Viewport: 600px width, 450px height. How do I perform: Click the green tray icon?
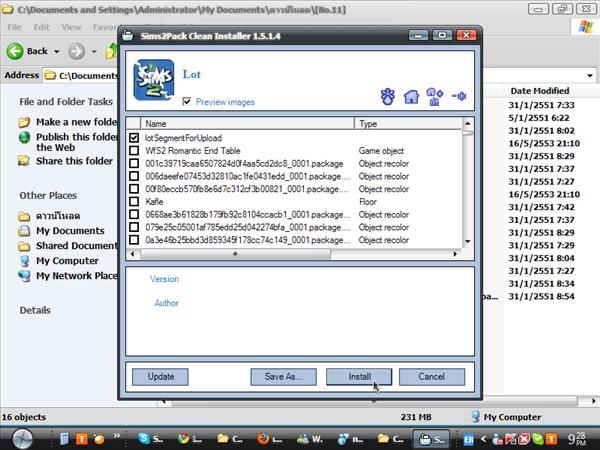pyautogui.click(x=538, y=439)
